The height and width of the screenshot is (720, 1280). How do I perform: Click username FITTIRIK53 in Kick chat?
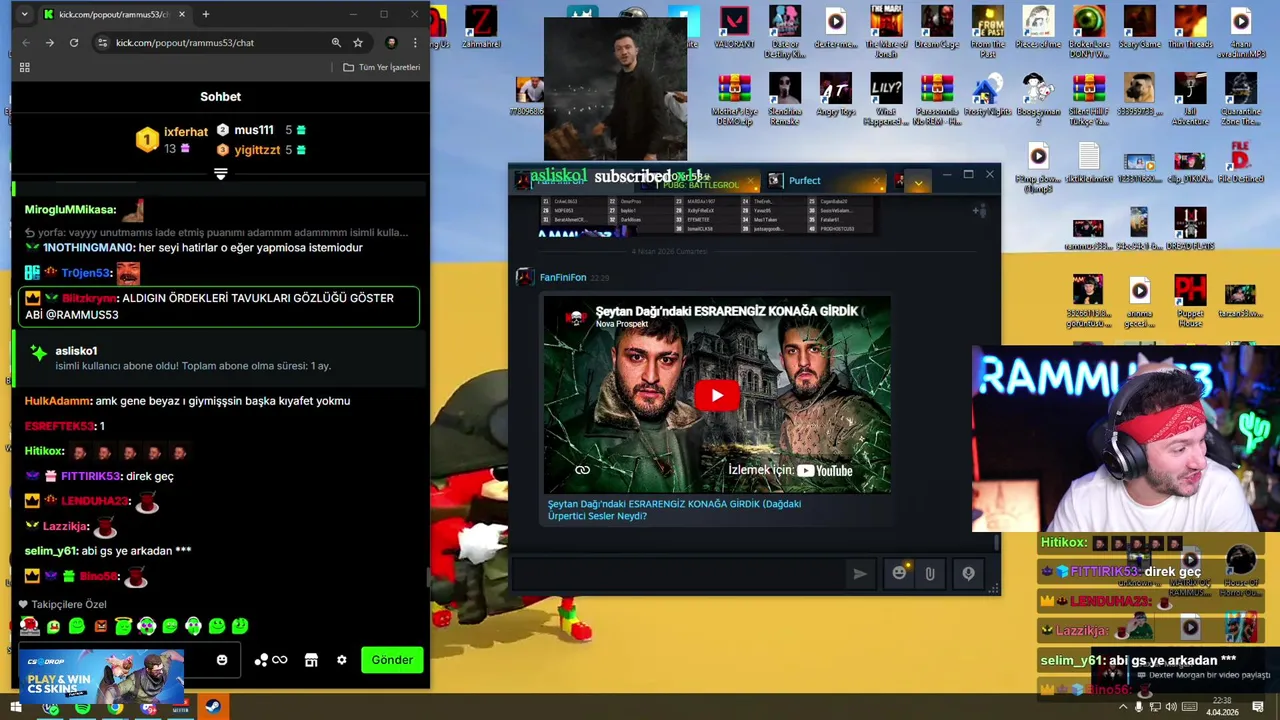(x=90, y=476)
